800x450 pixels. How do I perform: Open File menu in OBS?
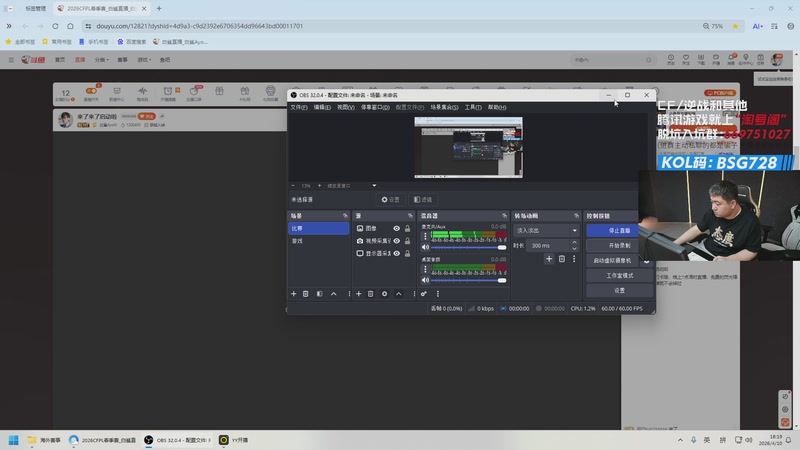pos(298,107)
